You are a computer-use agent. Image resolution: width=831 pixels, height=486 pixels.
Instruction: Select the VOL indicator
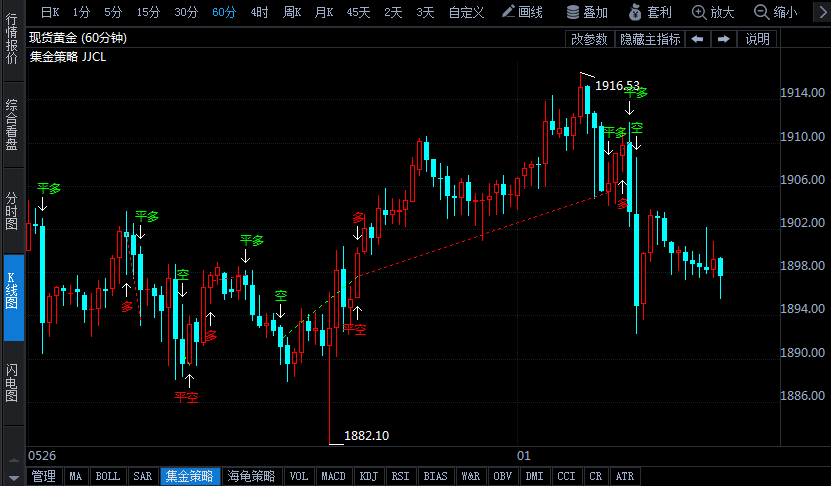point(298,476)
